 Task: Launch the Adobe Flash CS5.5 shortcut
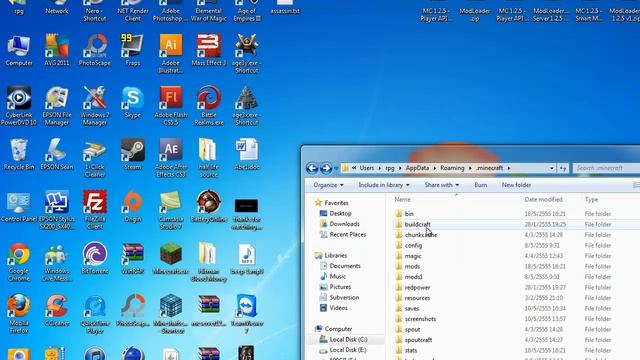171,106
